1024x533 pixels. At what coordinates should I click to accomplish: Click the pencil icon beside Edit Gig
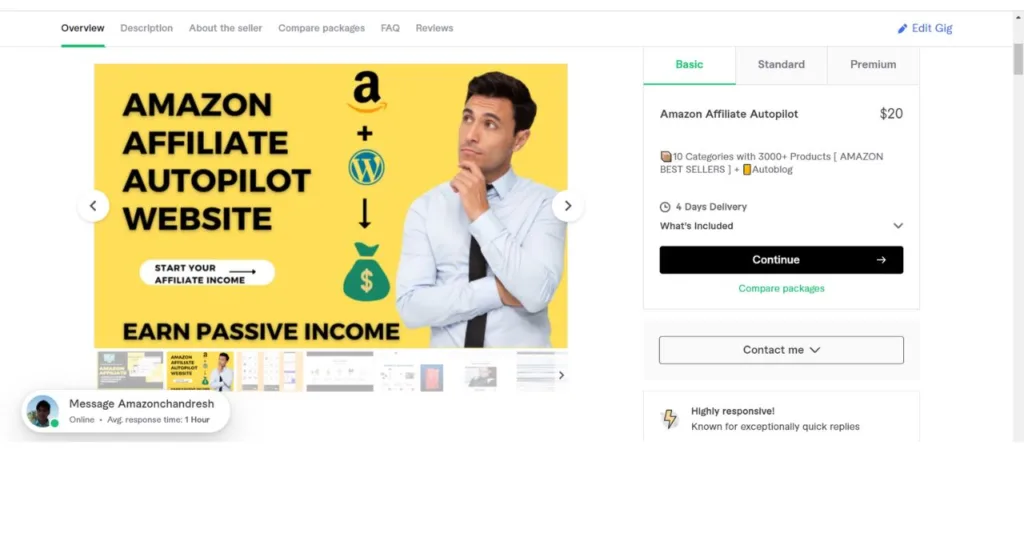pyautogui.click(x=902, y=29)
